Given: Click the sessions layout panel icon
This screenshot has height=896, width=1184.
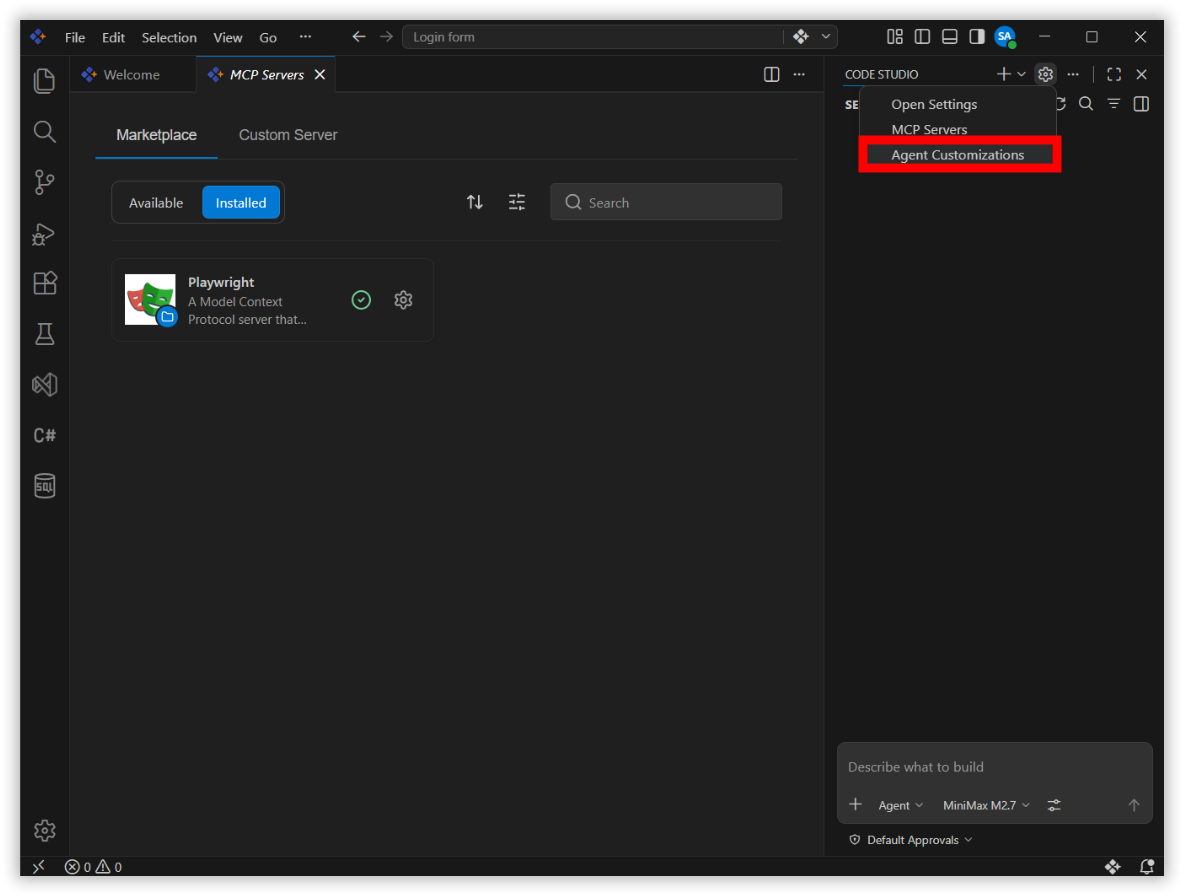Looking at the screenshot, I should click(1141, 103).
